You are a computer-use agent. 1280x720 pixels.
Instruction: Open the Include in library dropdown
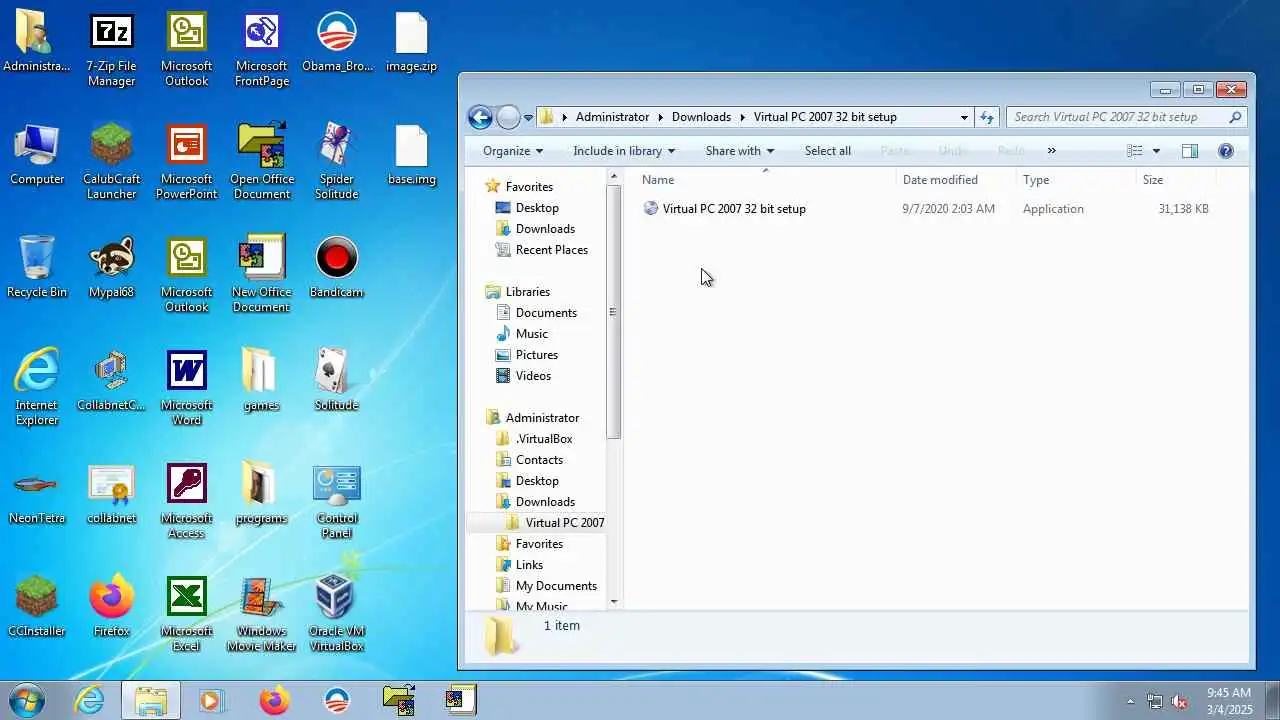(x=624, y=151)
